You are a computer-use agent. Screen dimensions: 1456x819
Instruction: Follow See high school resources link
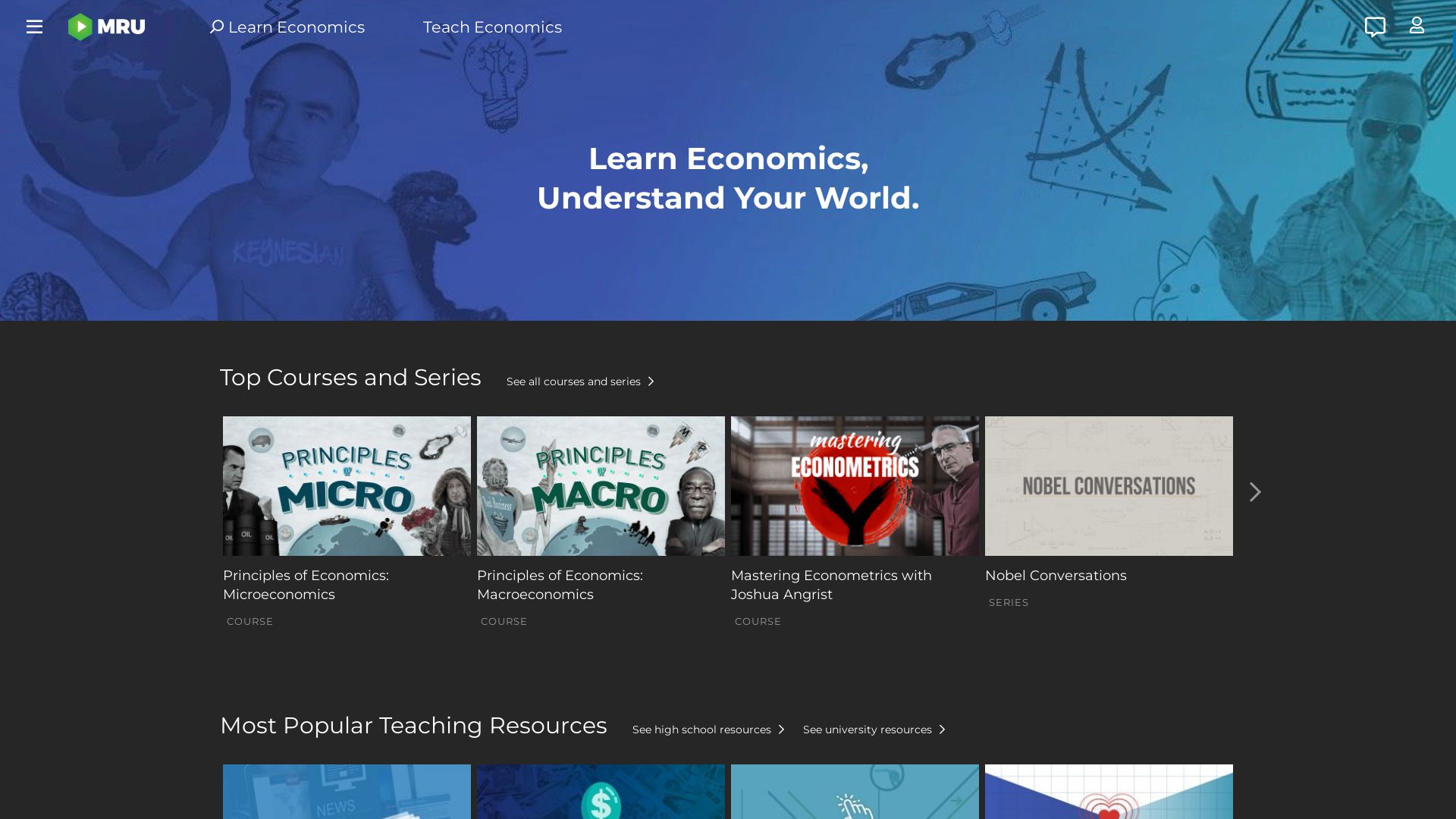(x=701, y=730)
